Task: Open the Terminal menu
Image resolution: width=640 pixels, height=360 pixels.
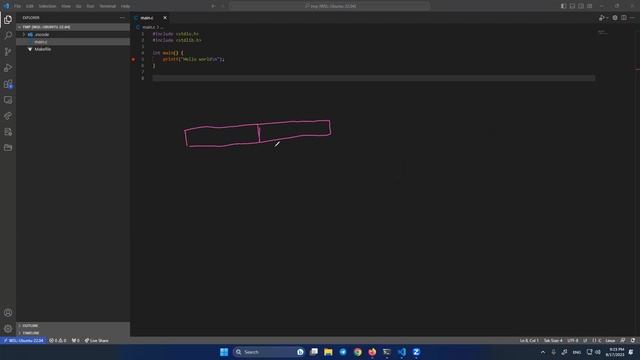Action: (108, 6)
